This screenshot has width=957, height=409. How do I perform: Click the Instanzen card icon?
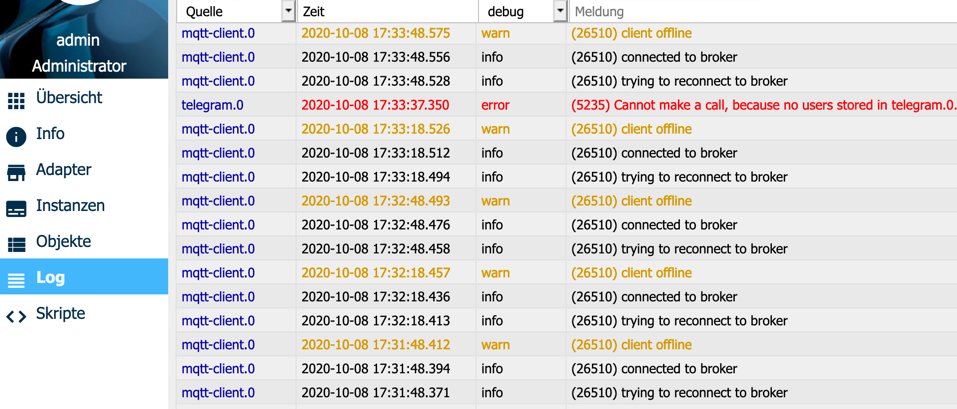point(16,207)
